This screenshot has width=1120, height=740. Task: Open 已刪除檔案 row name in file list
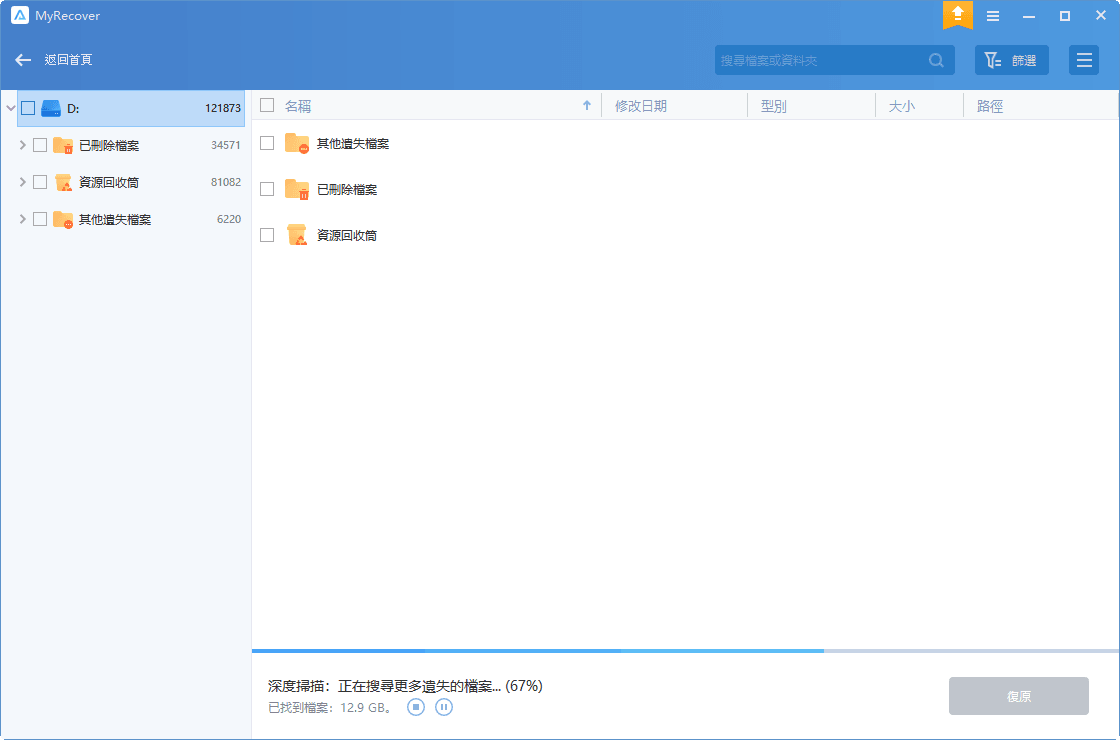click(x=347, y=189)
